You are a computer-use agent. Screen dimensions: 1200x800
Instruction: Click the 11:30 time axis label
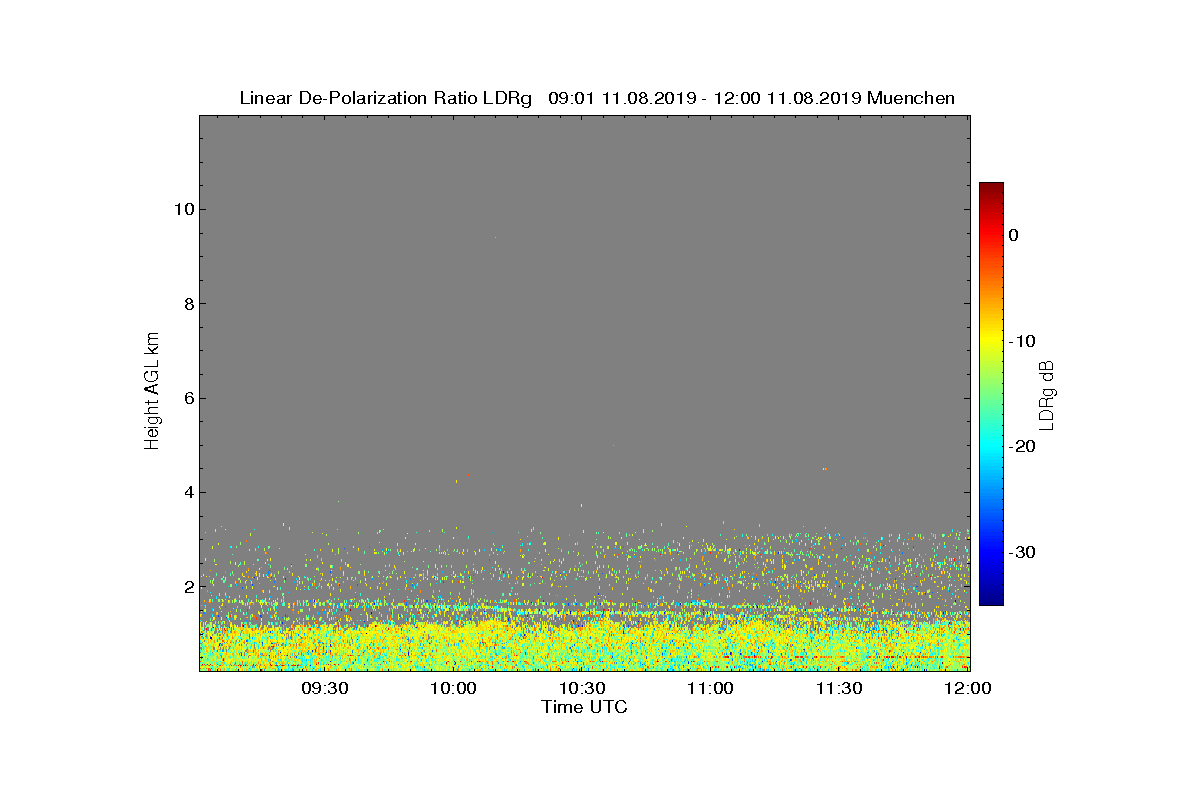tap(840, 688)
